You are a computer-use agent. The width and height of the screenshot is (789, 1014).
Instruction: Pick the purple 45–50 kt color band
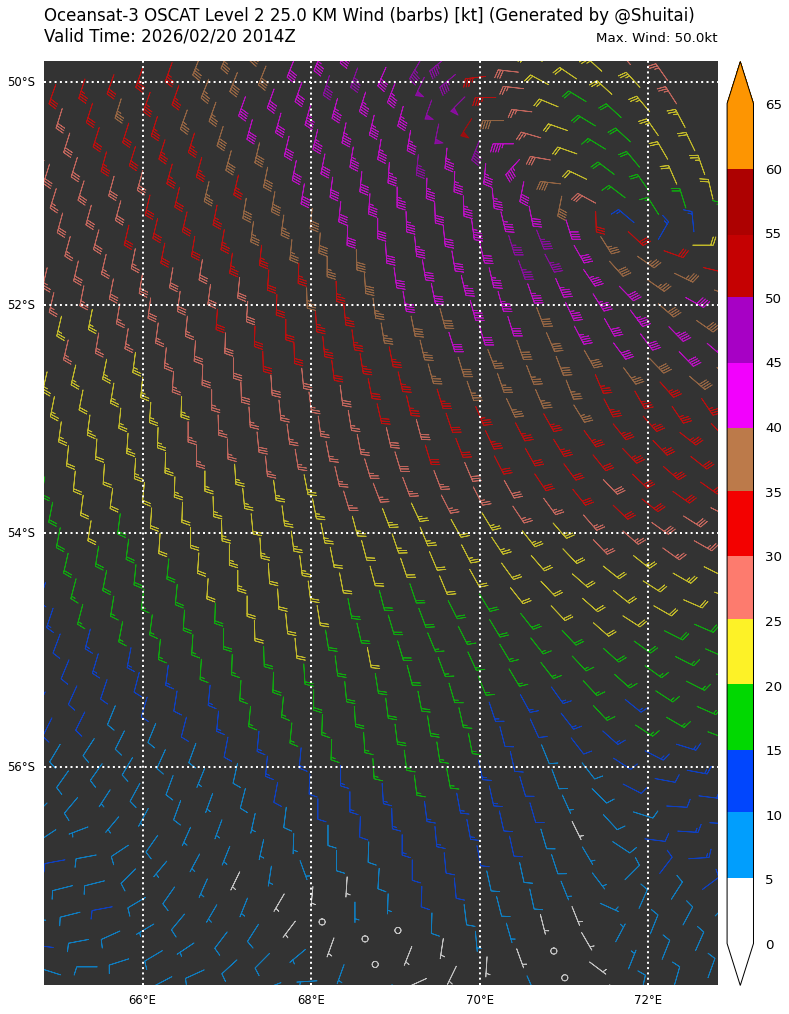click(x=740, y=330)
